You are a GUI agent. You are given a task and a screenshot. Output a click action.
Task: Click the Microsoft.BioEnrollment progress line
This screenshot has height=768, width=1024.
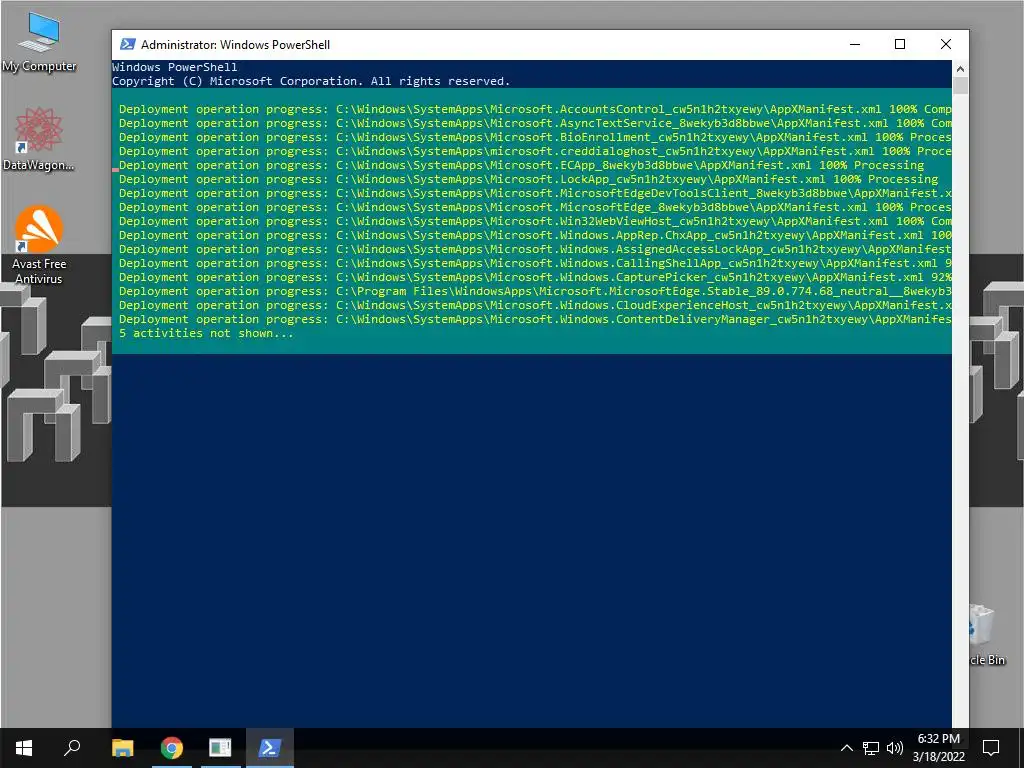(535, 137)
